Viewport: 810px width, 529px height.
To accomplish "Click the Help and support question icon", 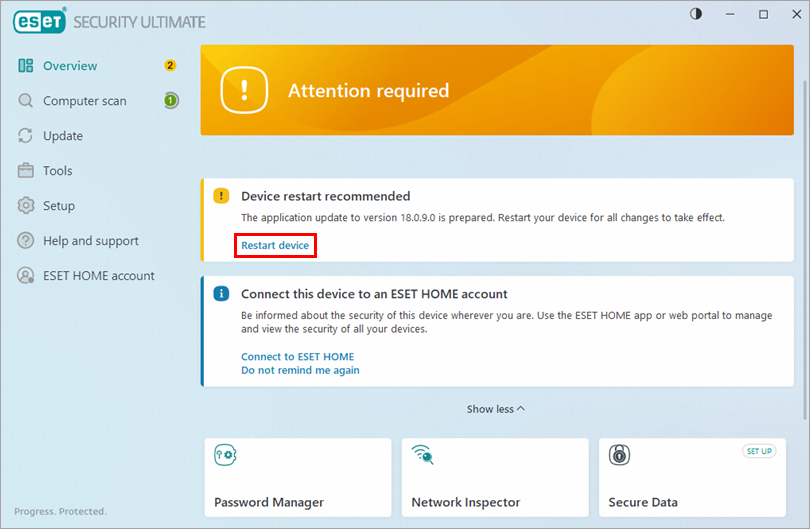I will 26,240.
